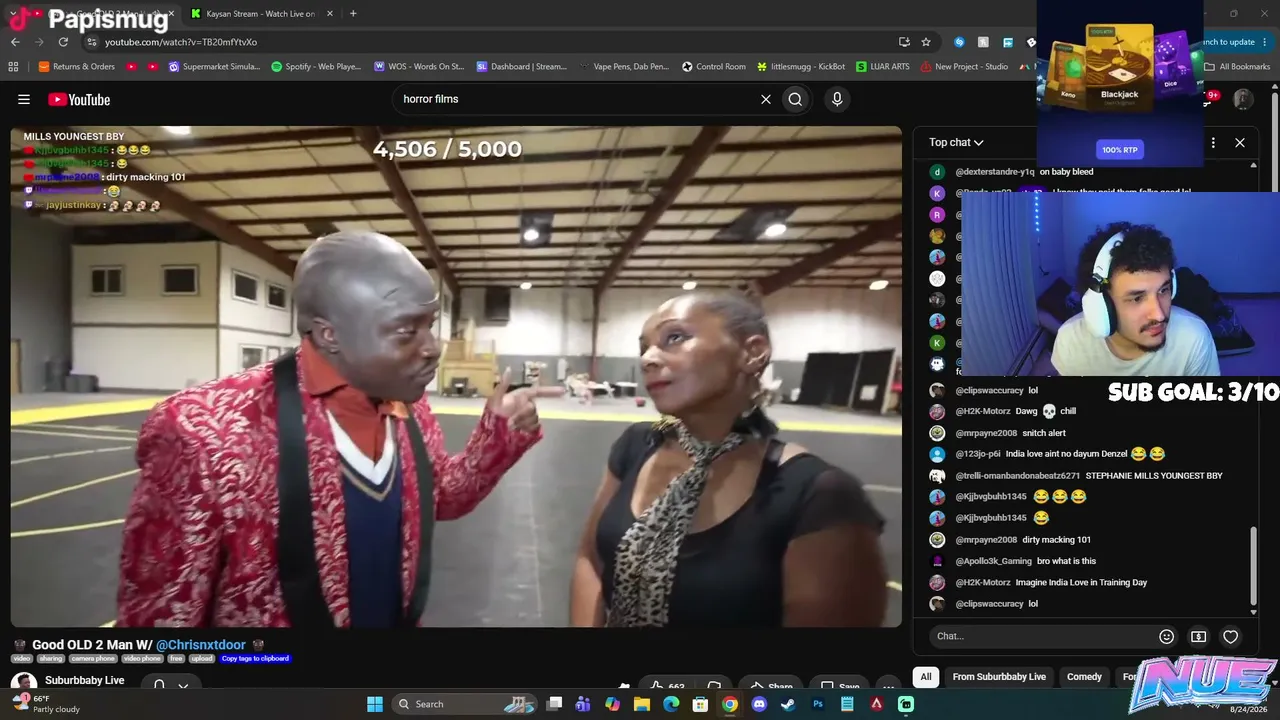Click the @trelli-omanbandonabeatz6271 chat username
The height and width of the screenshot is (720, 1280).
pyautogui.click(x=1018, y=476)
